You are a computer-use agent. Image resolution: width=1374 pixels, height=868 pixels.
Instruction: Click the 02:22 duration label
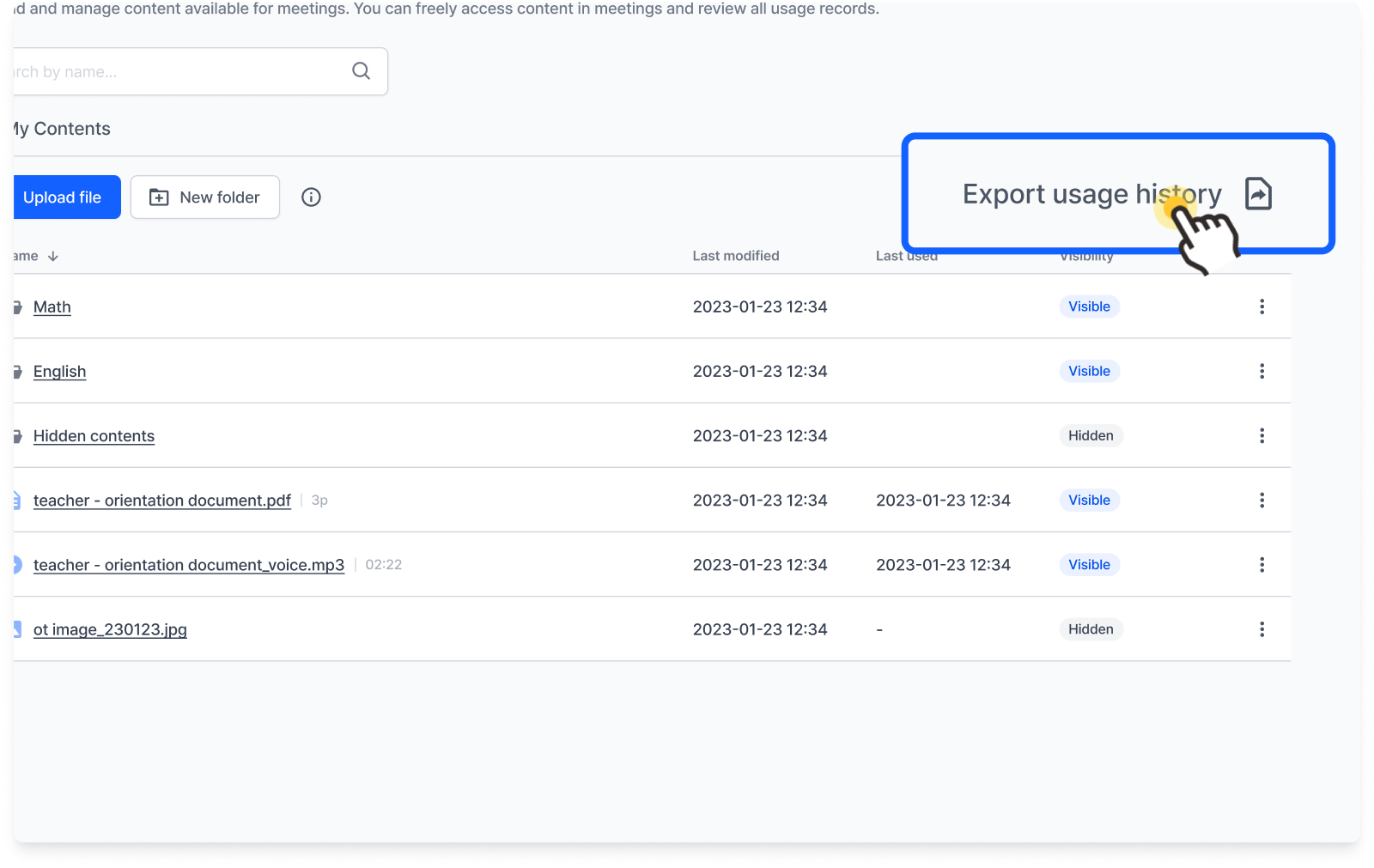coord(384,564)
